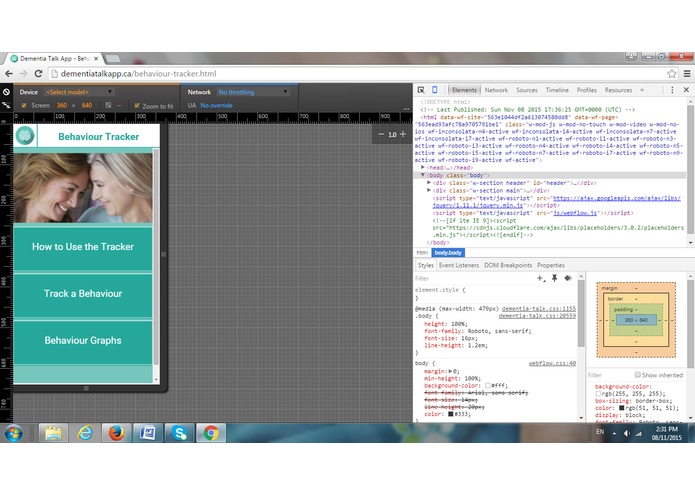Click the Styles filter input field

coord(473,278)
